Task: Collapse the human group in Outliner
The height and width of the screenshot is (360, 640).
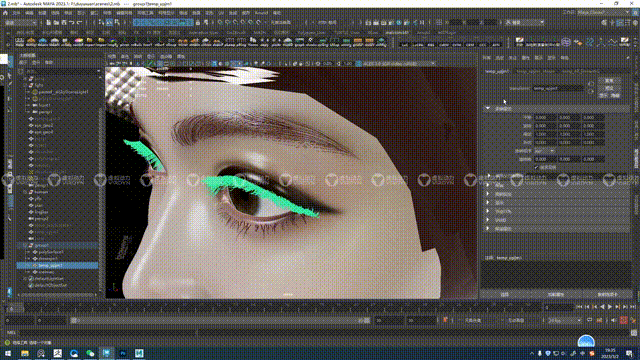Action: [25, 192]
